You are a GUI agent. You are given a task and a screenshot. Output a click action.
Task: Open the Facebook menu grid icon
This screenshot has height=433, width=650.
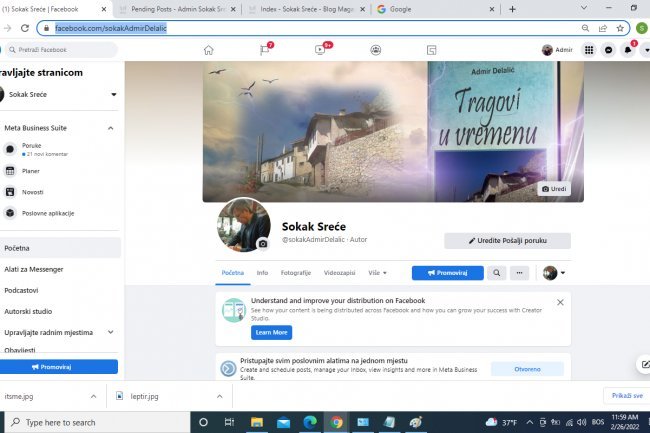(x=589, y=50)
